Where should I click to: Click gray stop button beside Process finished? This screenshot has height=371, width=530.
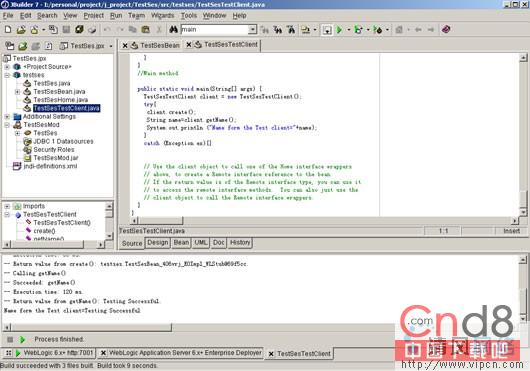(10, 339)
